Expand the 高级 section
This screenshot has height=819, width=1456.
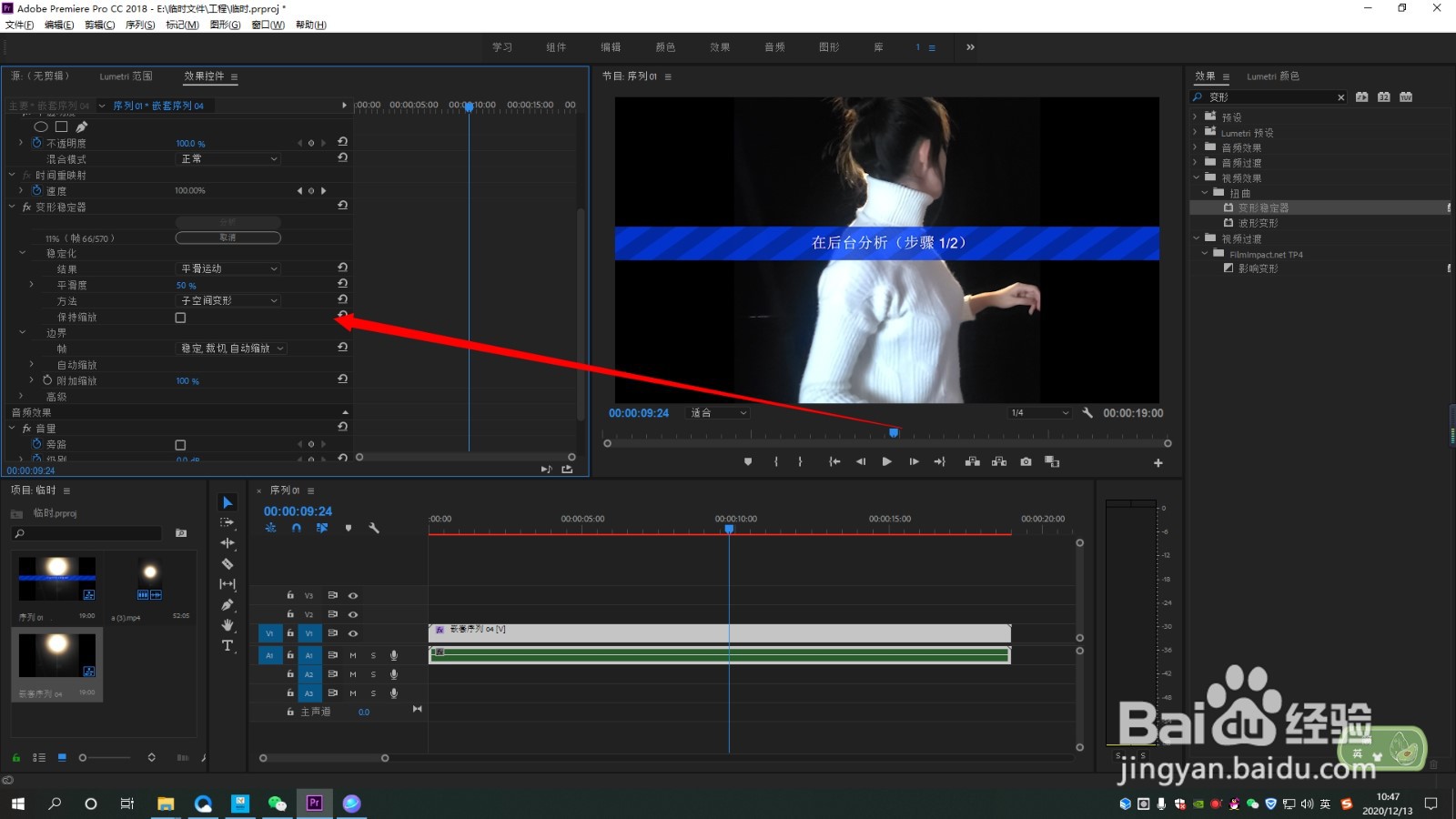tap(23, 397)
